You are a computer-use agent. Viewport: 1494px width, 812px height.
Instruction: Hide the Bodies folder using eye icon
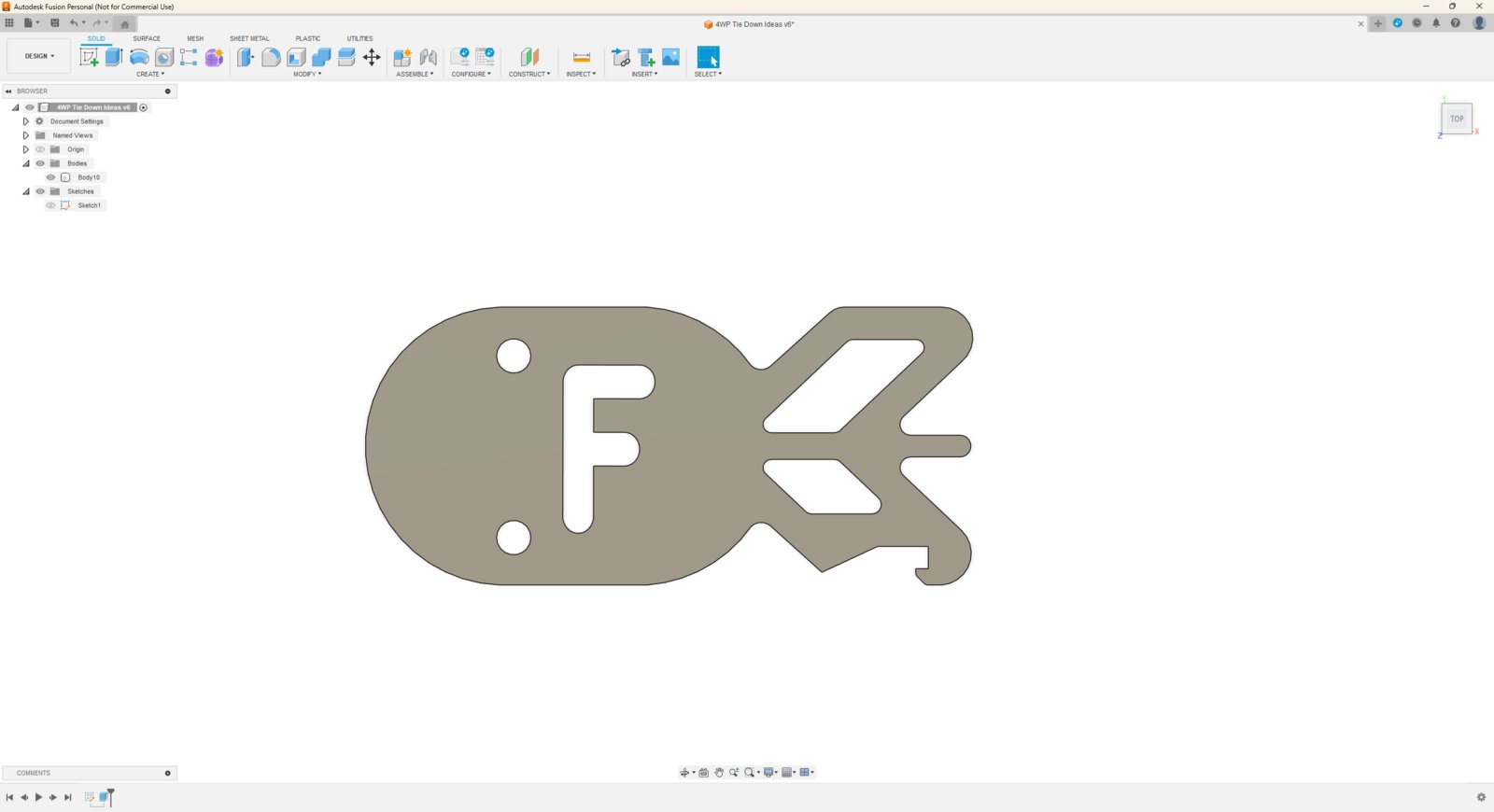[40, 163]
